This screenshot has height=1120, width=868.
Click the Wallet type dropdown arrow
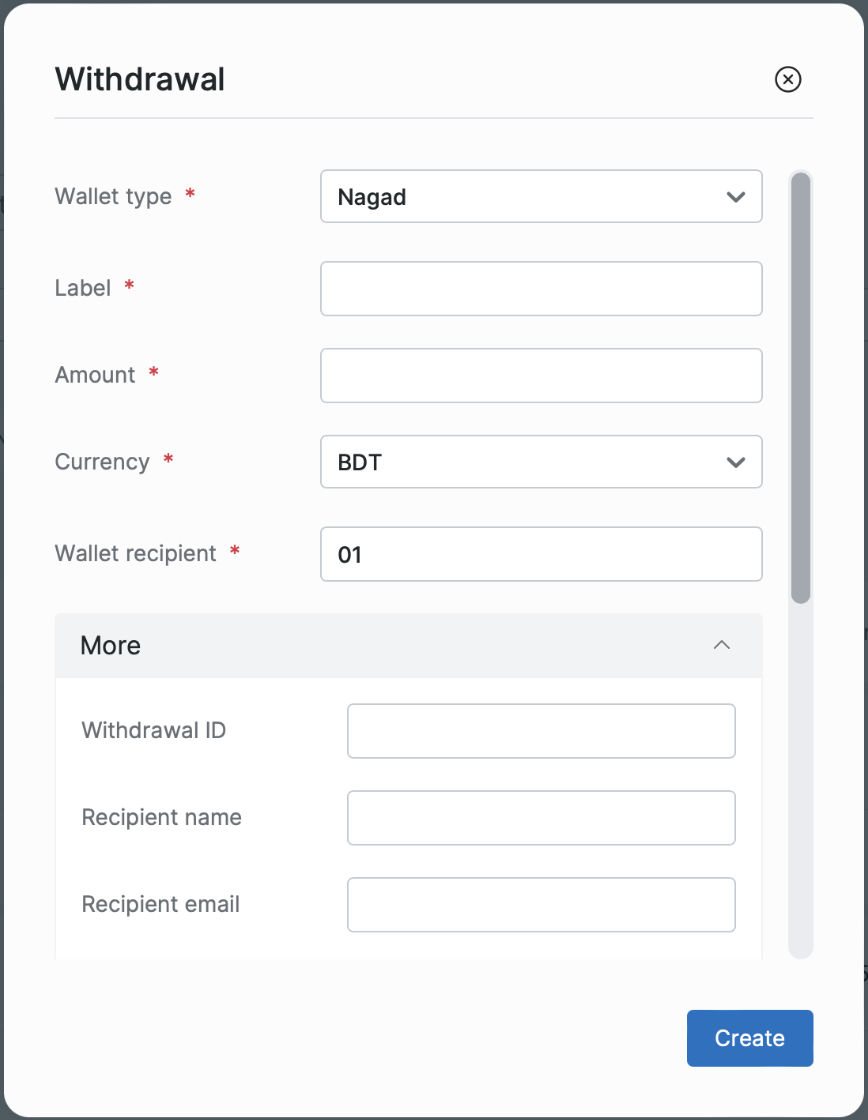pyautogui.click(x=736, y=197)
